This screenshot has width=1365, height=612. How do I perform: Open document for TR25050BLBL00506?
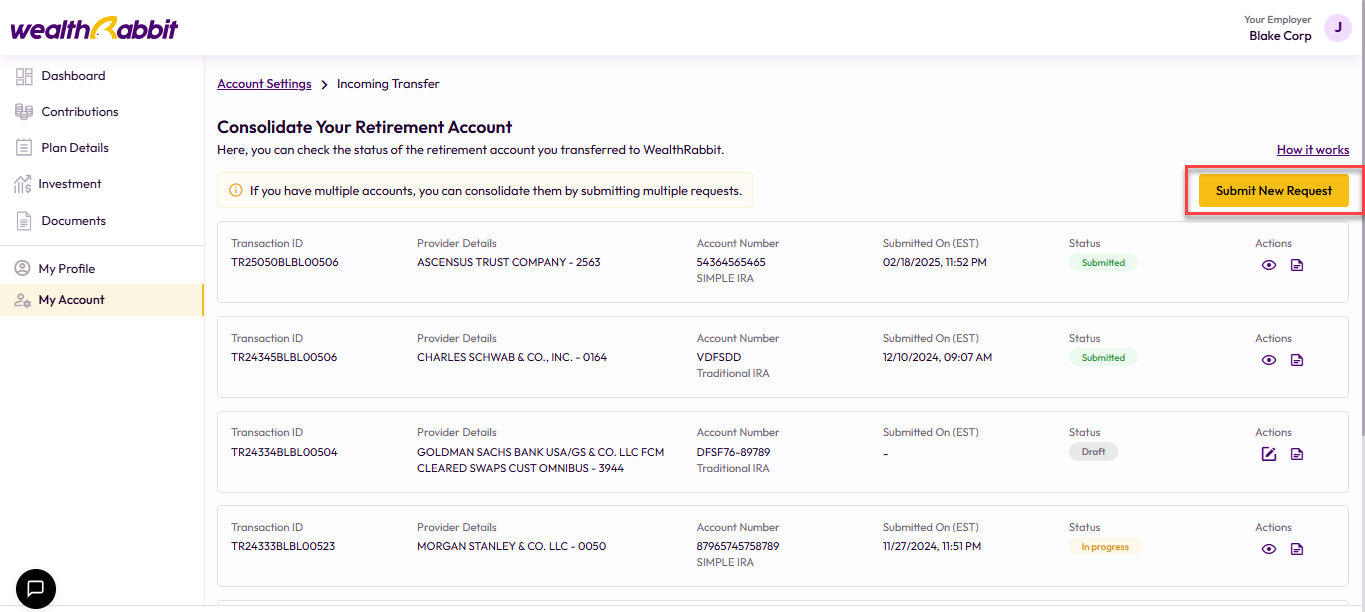point(1297,265)
